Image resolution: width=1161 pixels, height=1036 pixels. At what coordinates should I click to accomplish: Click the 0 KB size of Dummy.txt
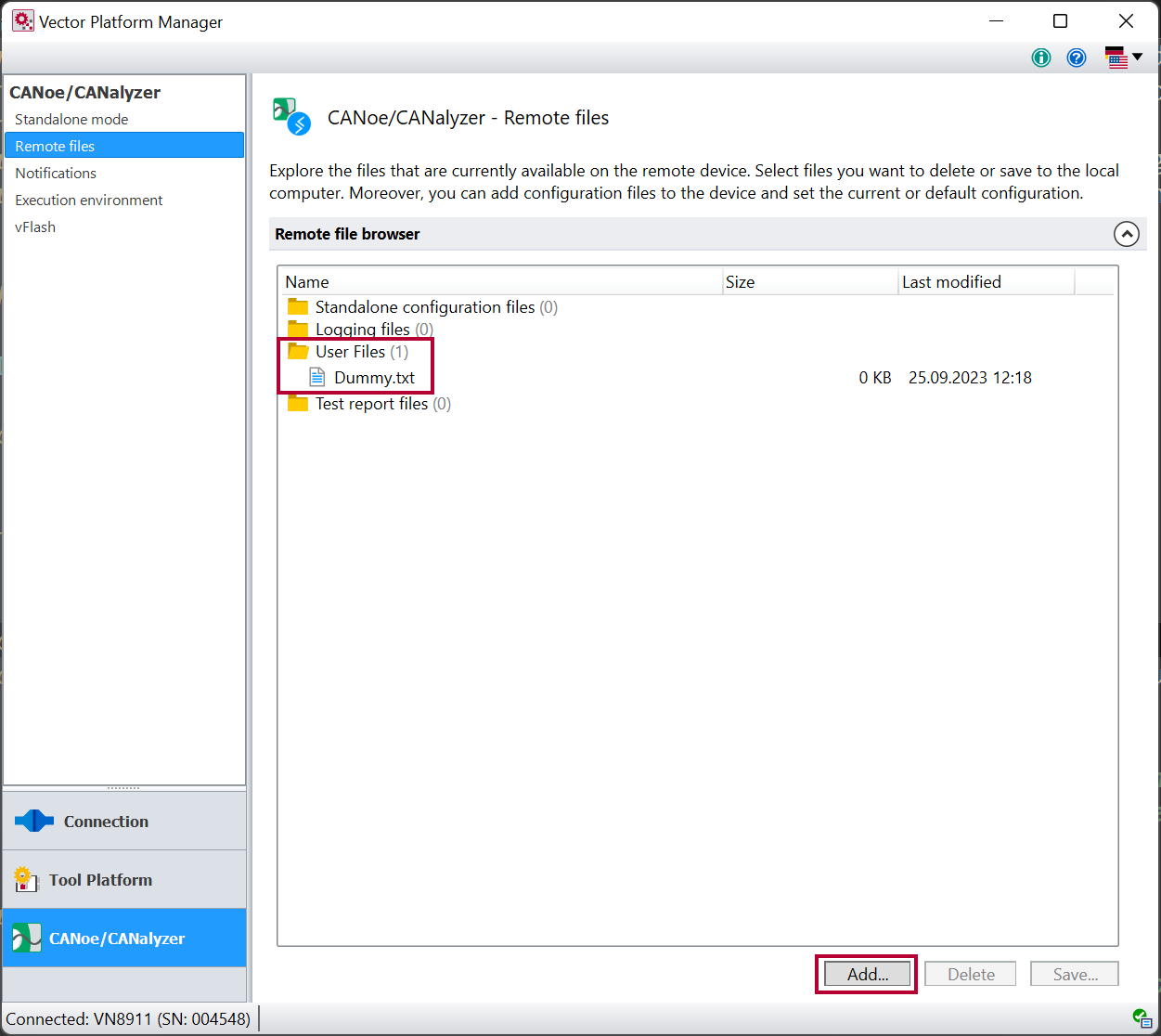point(875,378)
